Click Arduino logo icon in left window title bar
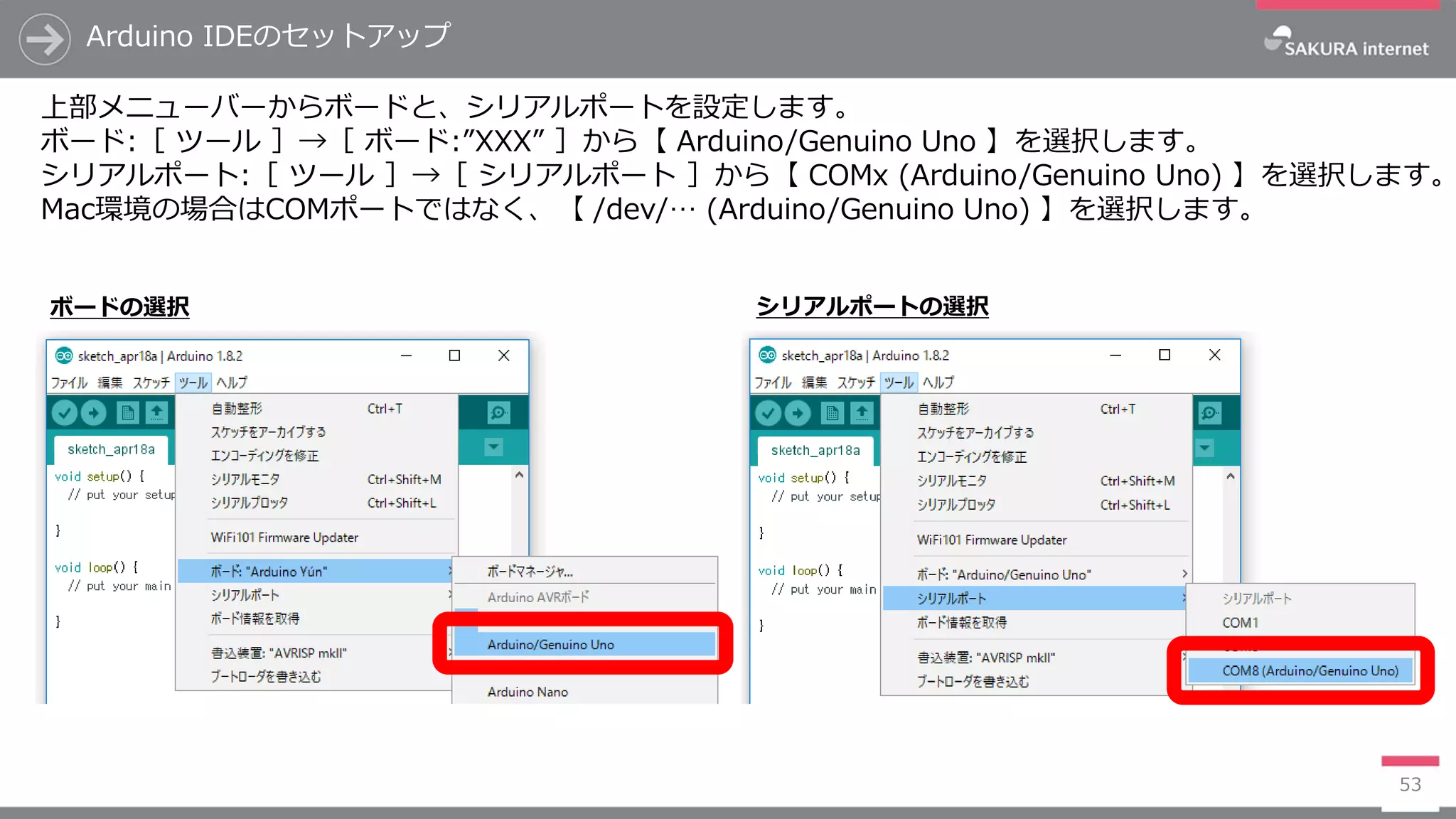Screen dimensions: 1456x819 pyautogui.click(x=64, y=355)
